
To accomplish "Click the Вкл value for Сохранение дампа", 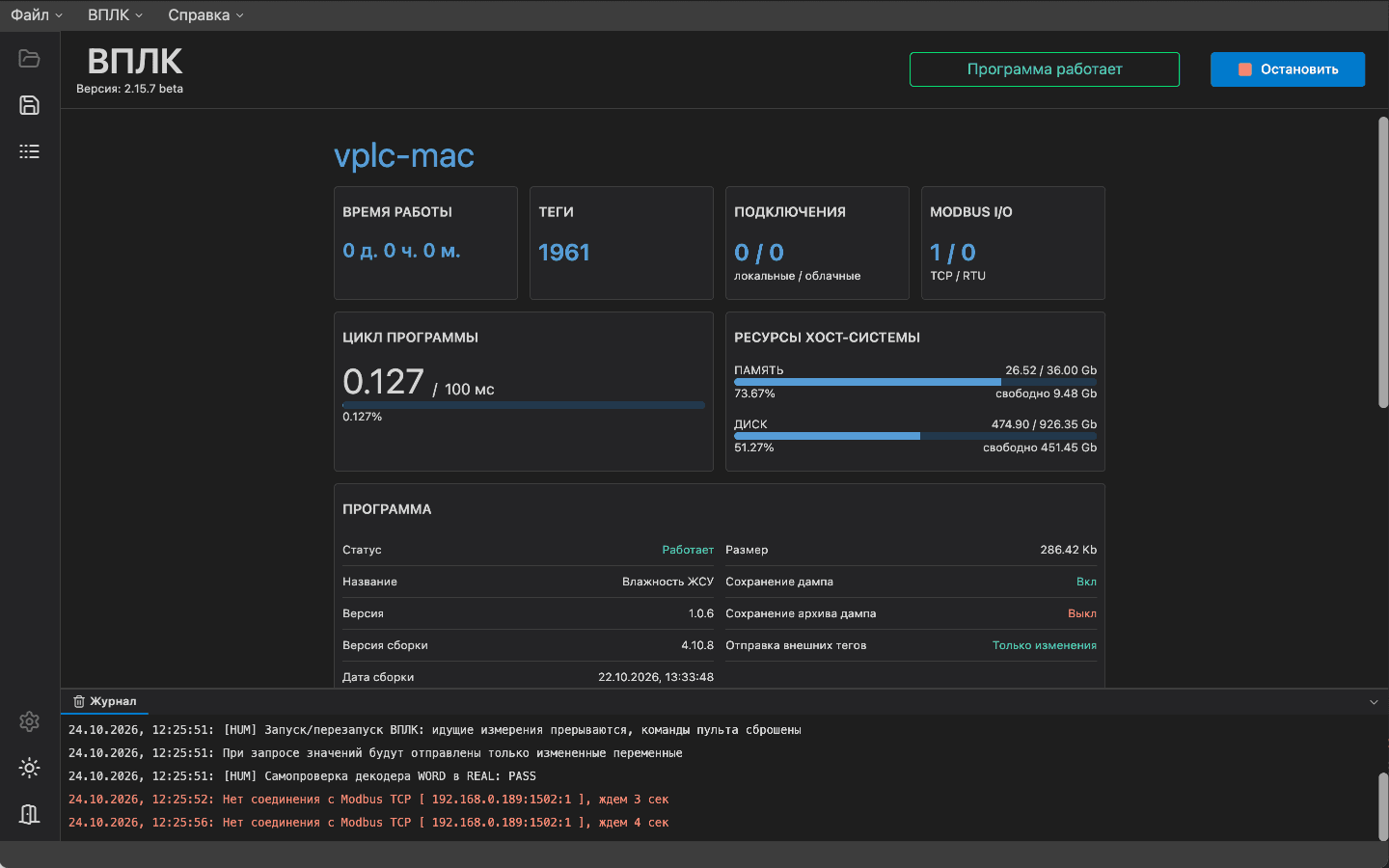I will tap(1086, 582).
